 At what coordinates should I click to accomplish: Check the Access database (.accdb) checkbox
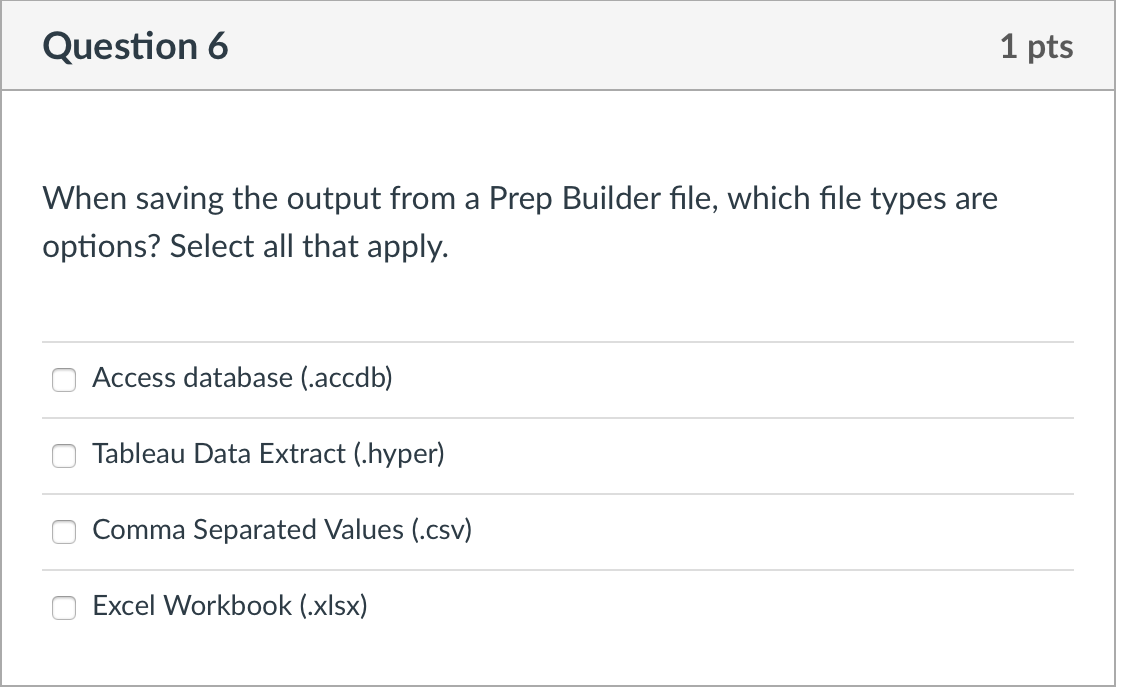coord(64,380)
